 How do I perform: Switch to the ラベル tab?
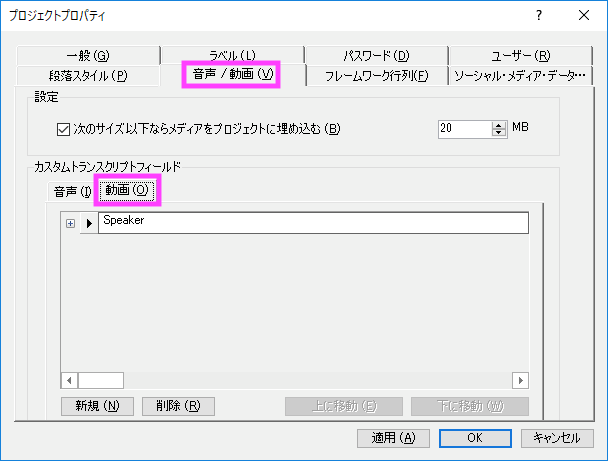coord(232,55)
